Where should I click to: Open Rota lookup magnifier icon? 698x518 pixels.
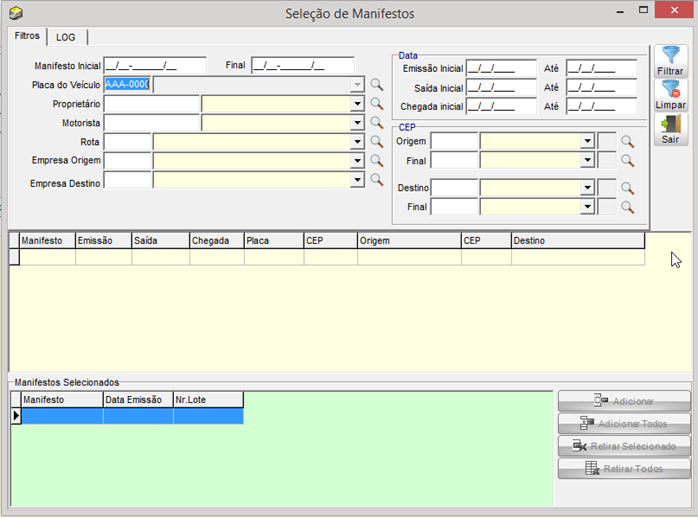377,142
